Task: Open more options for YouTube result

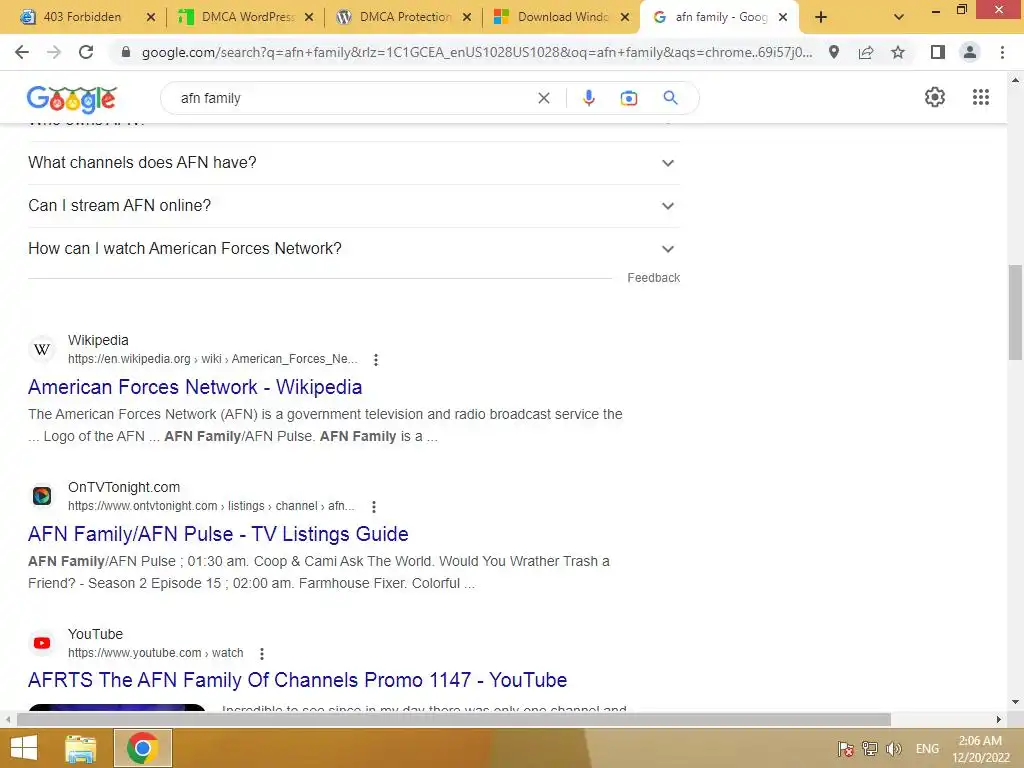Action: pyautogui.click(x=262, y=653)
